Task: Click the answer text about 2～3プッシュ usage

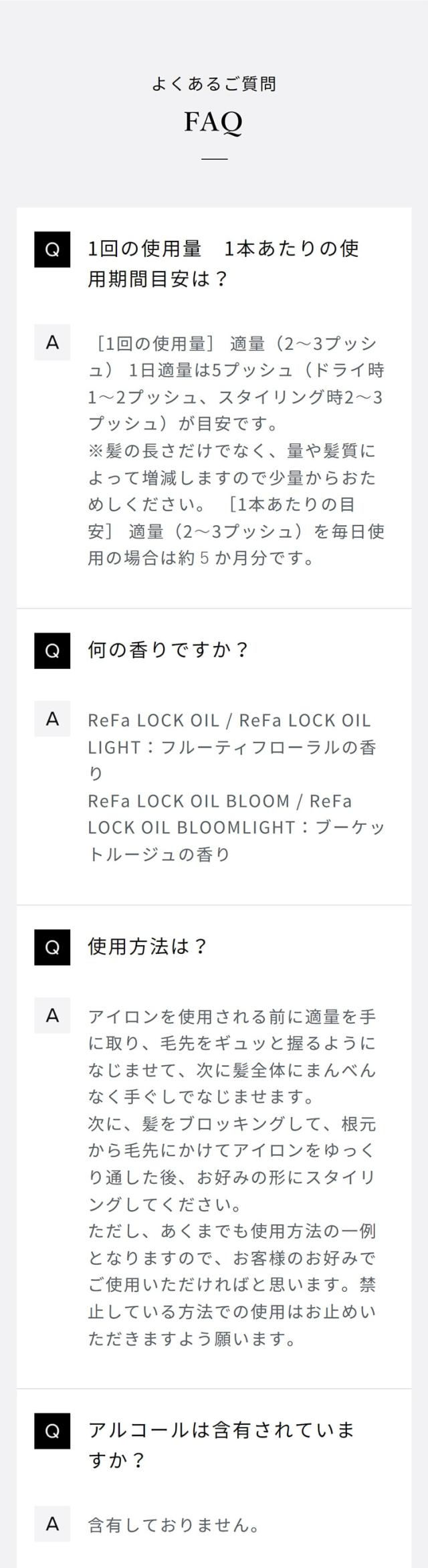Action: pyautogui.click(x=235, y=450)
